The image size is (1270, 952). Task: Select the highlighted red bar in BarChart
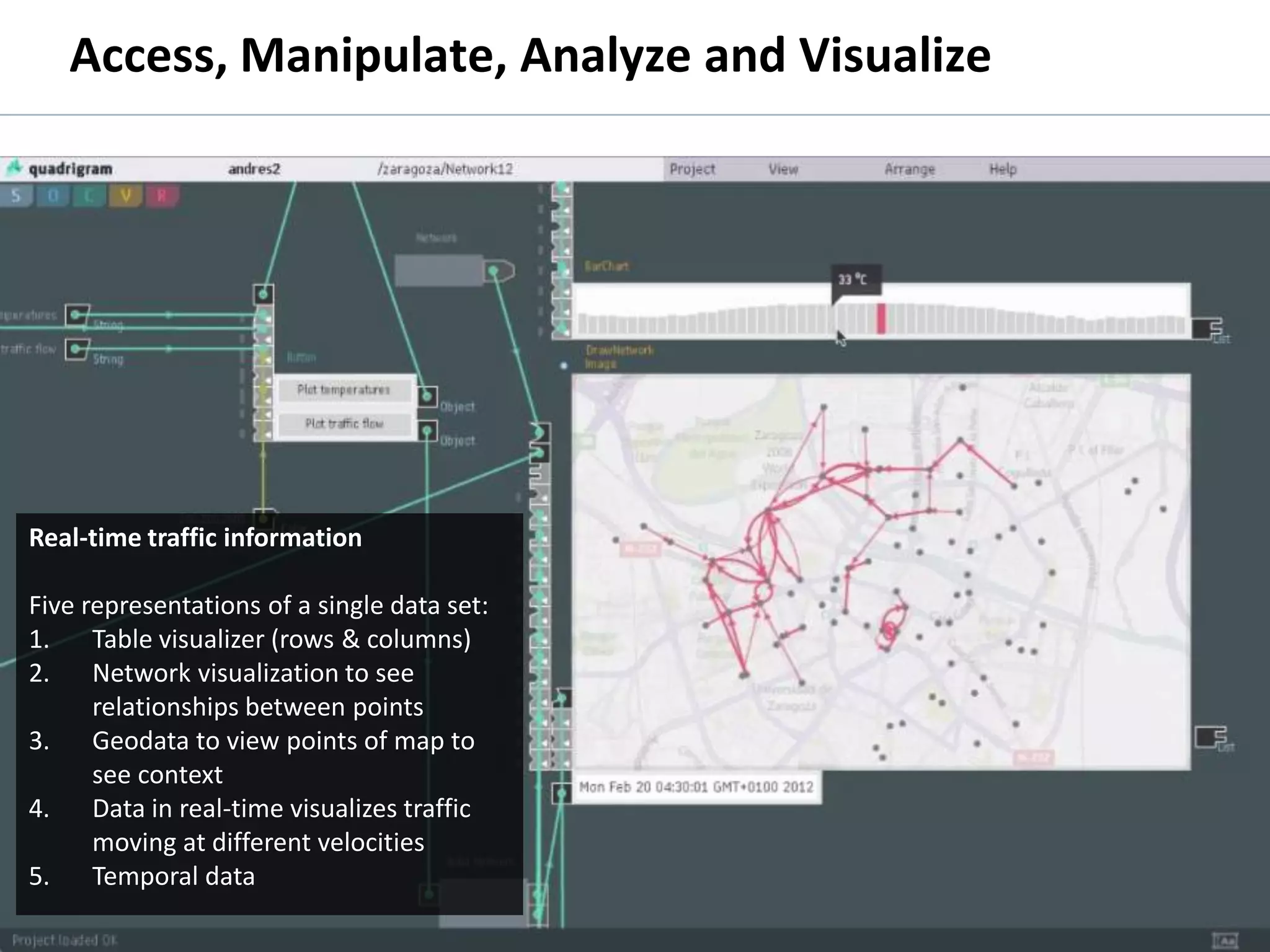point(881,319)
